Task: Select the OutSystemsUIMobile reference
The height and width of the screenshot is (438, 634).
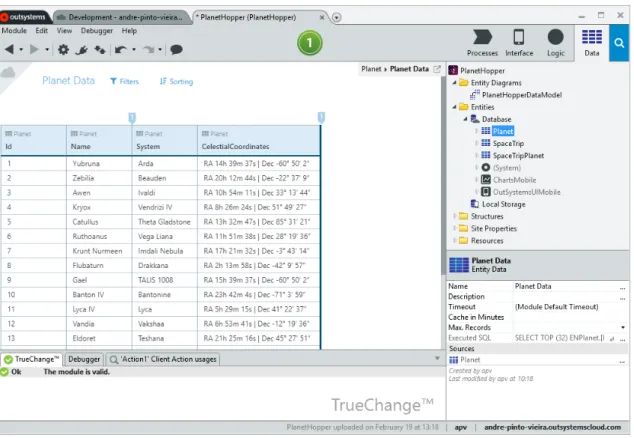Action: [x=526, y=192]
